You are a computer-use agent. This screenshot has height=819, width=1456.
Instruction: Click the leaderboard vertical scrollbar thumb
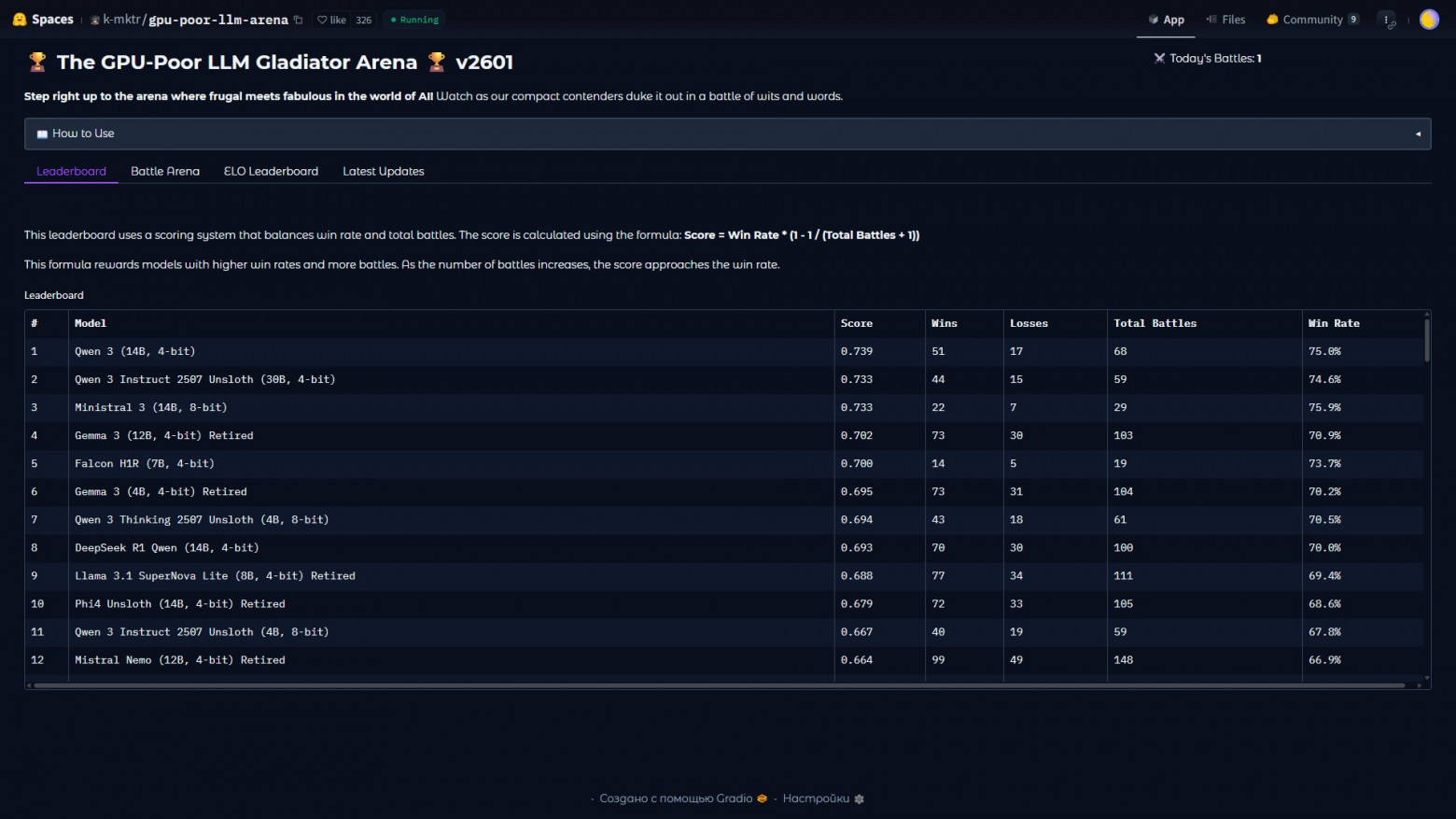1426,340
